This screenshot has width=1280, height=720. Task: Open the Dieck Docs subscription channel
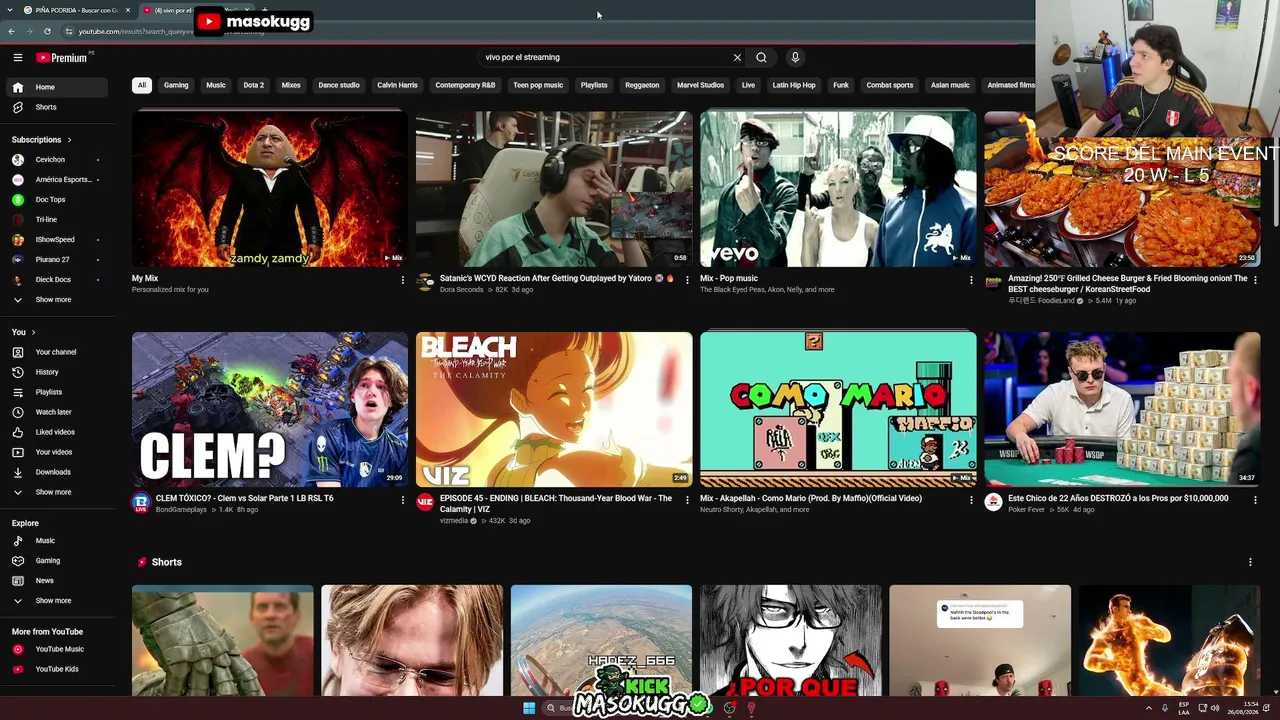click(56, 280)
